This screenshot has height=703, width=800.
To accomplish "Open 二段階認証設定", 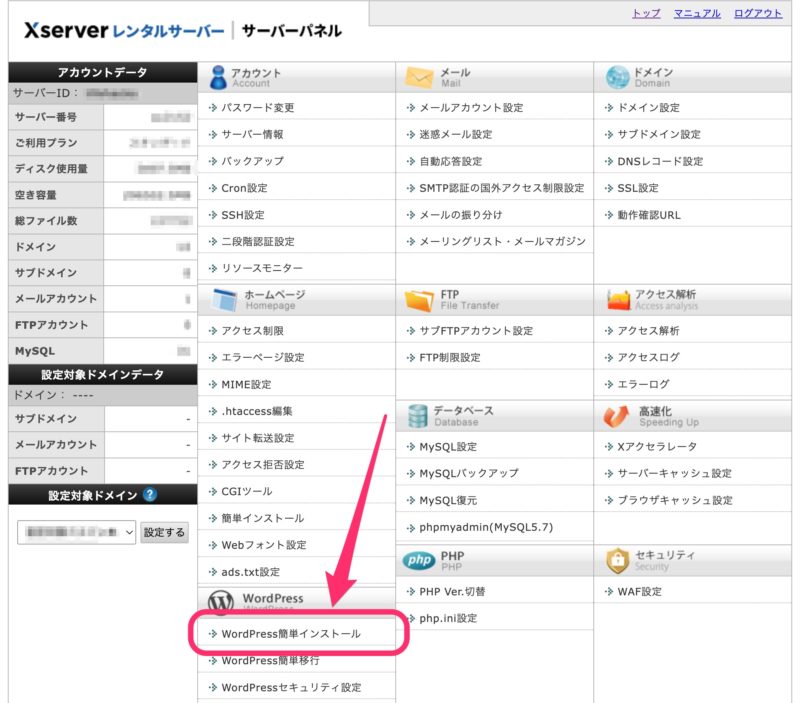I will 258,242.
